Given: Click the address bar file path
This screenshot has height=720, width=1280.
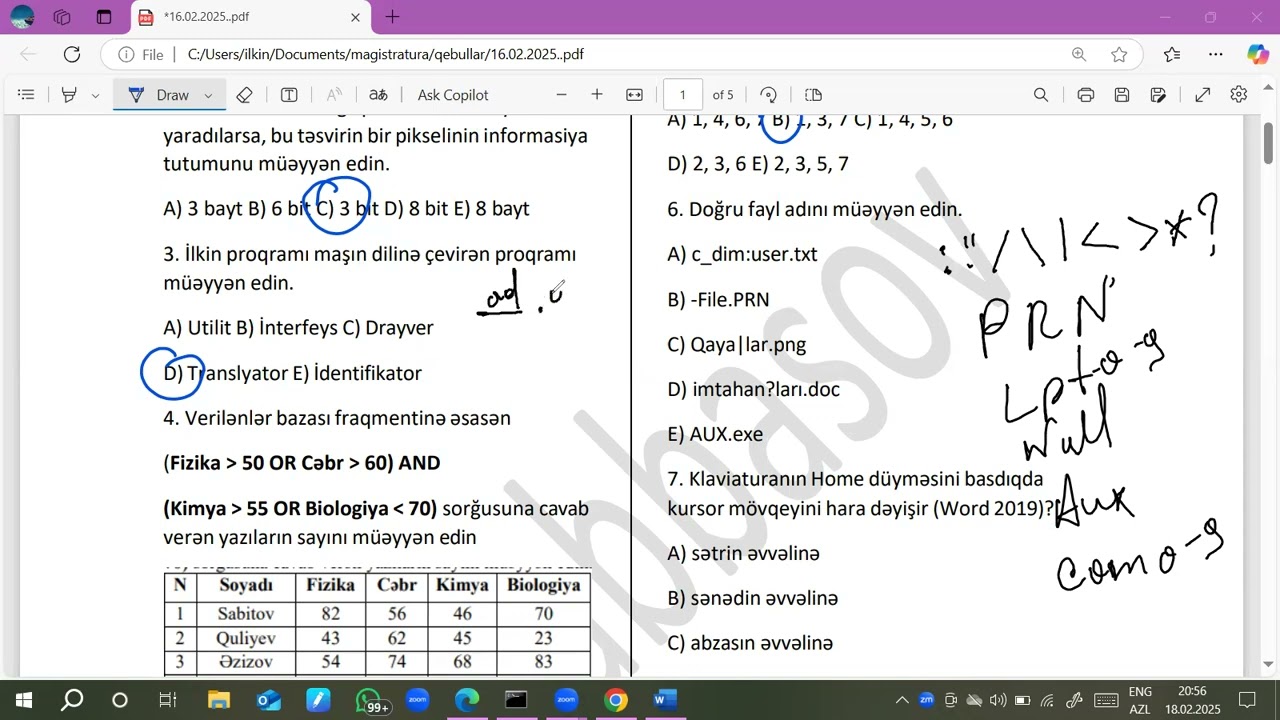Looking at the screenshot, I should (385, 55).
